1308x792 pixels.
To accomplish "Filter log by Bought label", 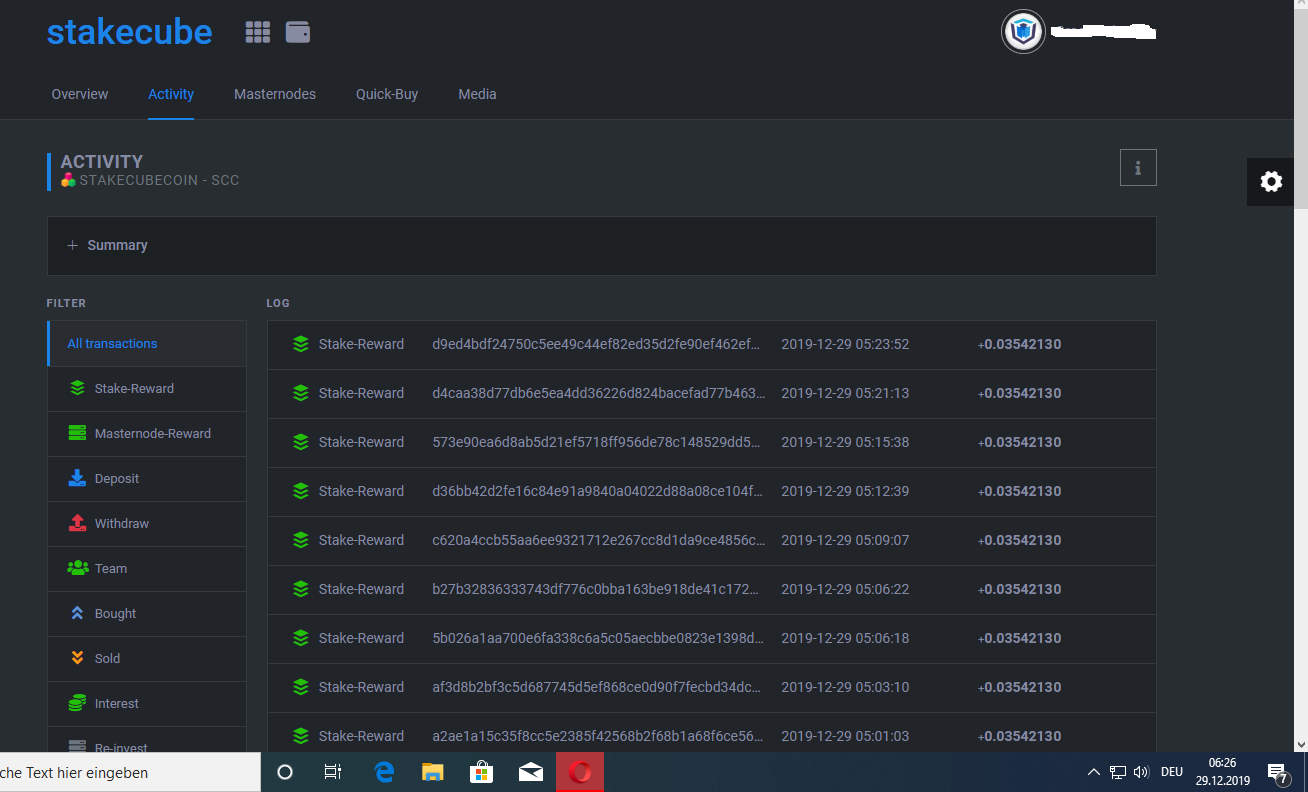I will point(115,614).
